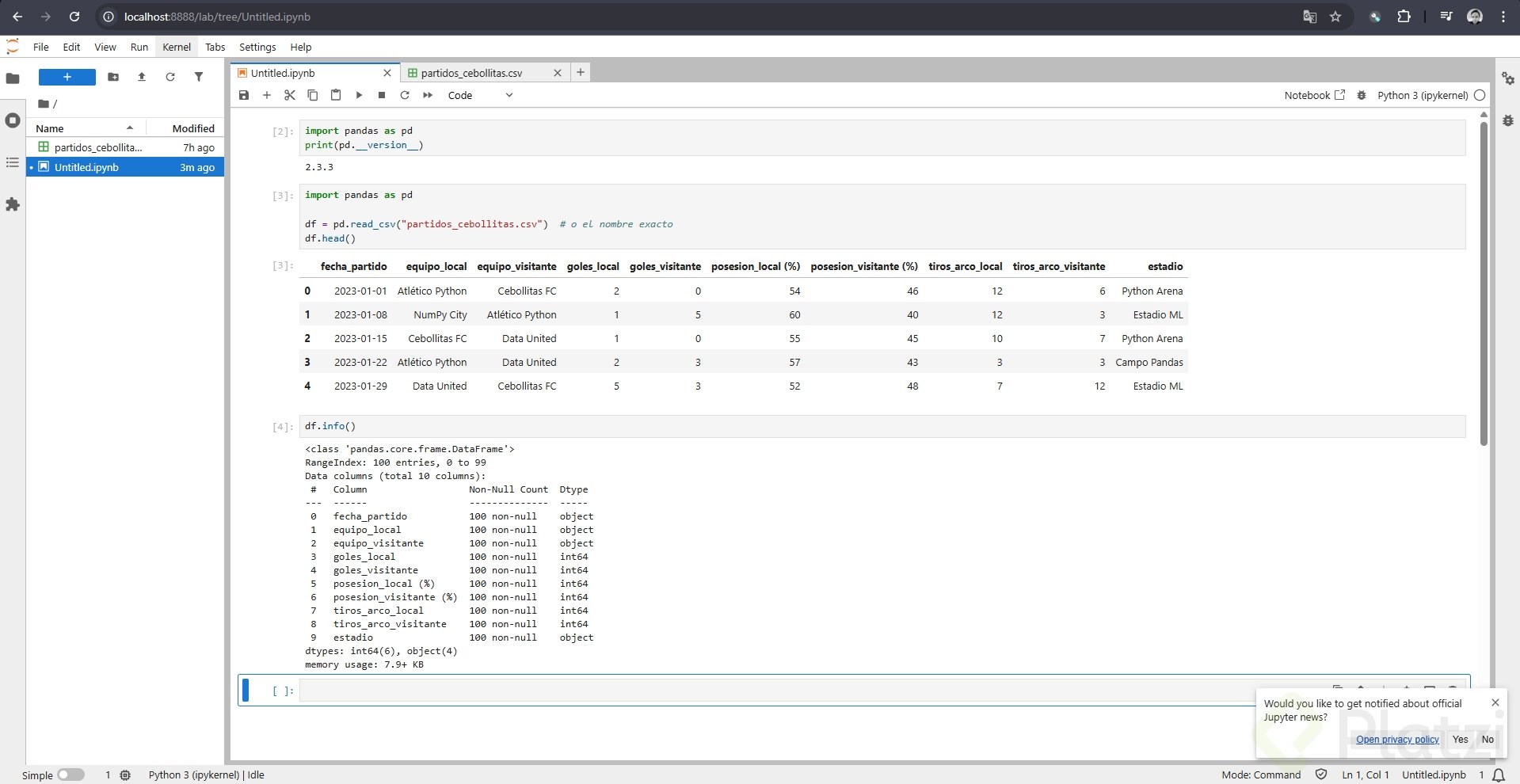Toggle the Simple interface mode switch
This screenshot has width=1520, height=784.
pos(70,774)
